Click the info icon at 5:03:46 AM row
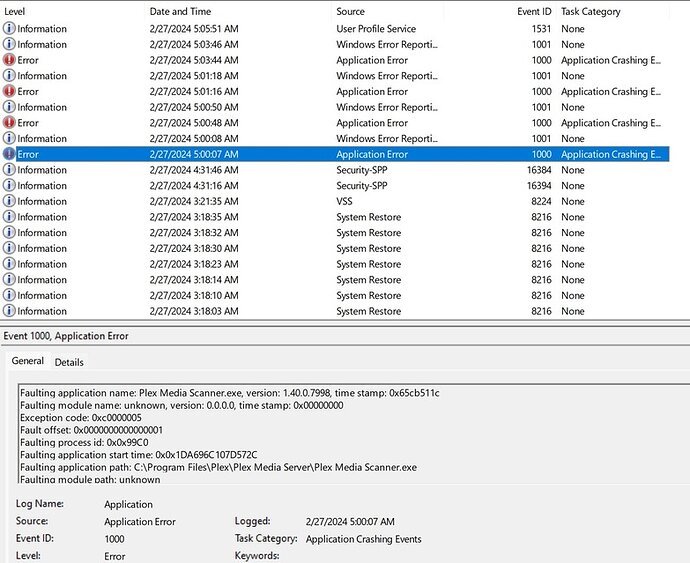Viewport: 690px width, 563px height. [9, 44]
